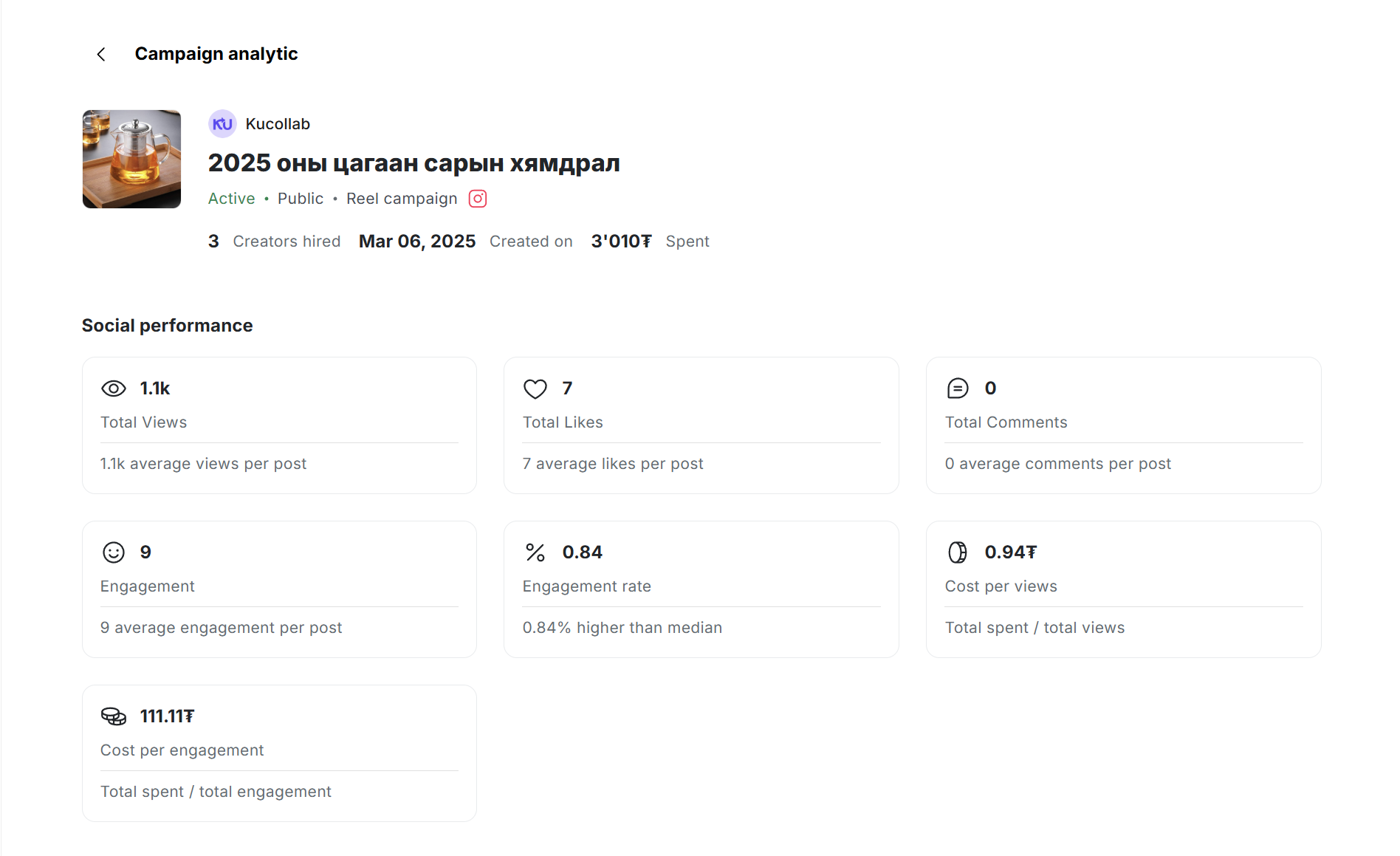The height and width of the screenshot is (856, 1400).
Task: Click the comment bubble icon on Total Comments
Action: [x=958, y=388]
